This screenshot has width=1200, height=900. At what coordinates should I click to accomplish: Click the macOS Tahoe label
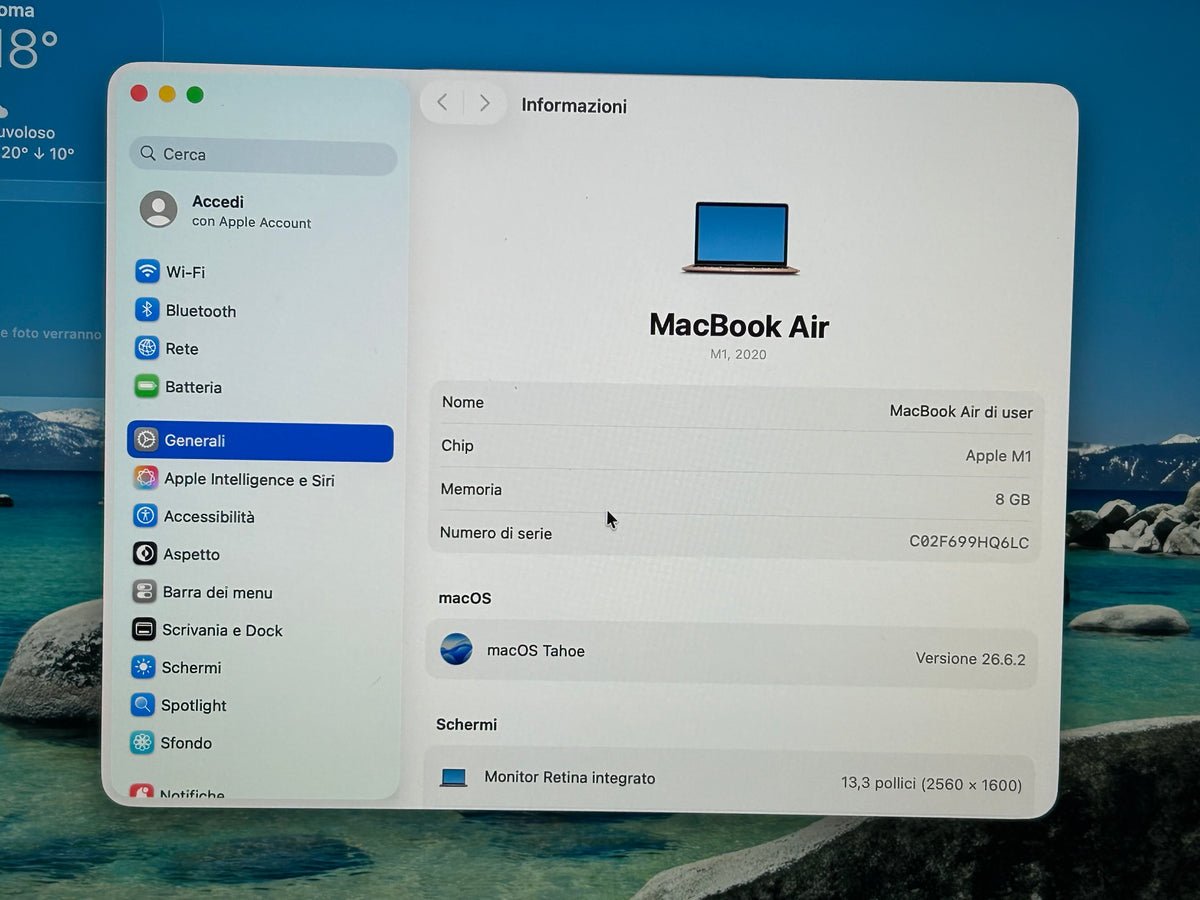(536, 651)
